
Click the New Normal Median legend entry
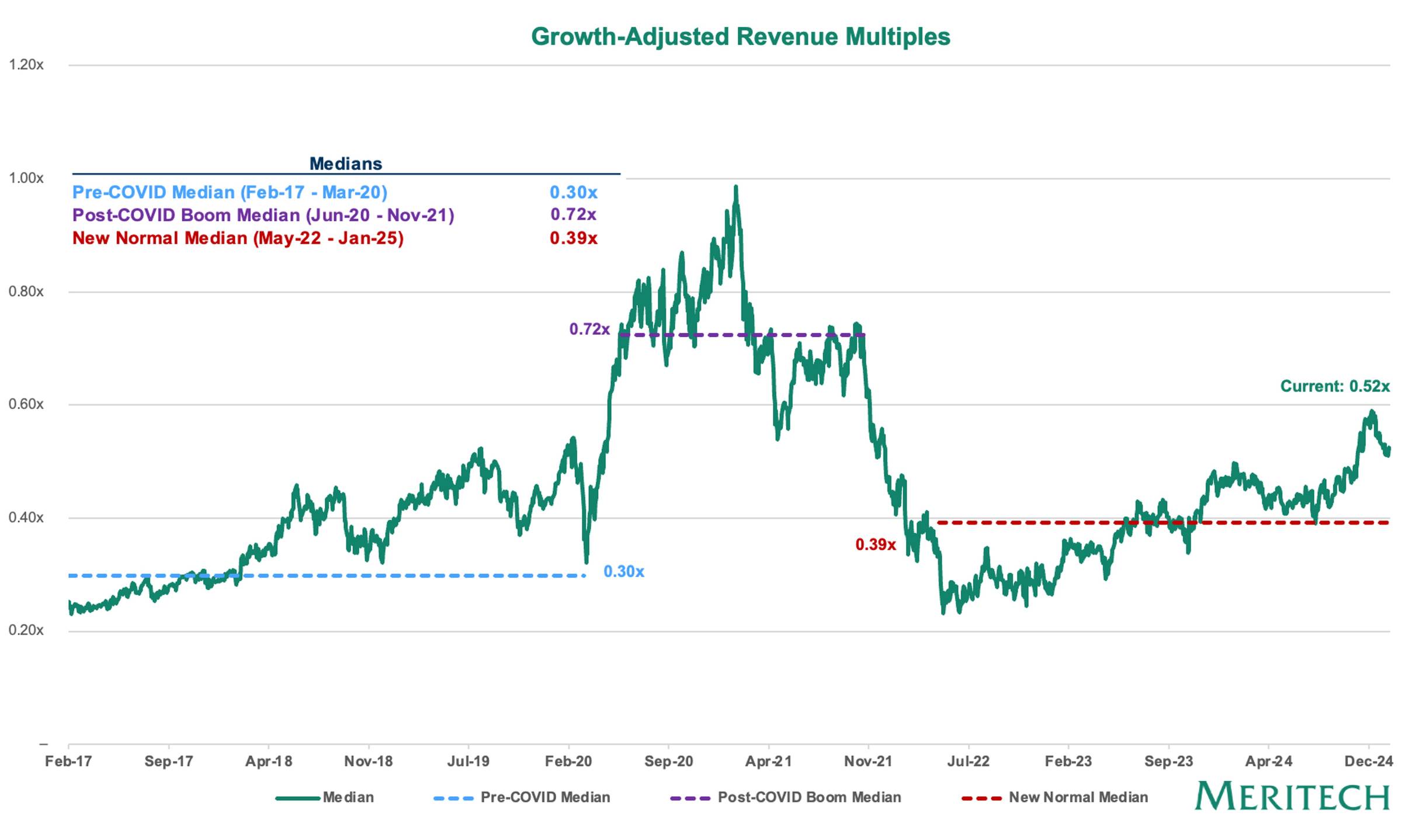click(1055, 797)
